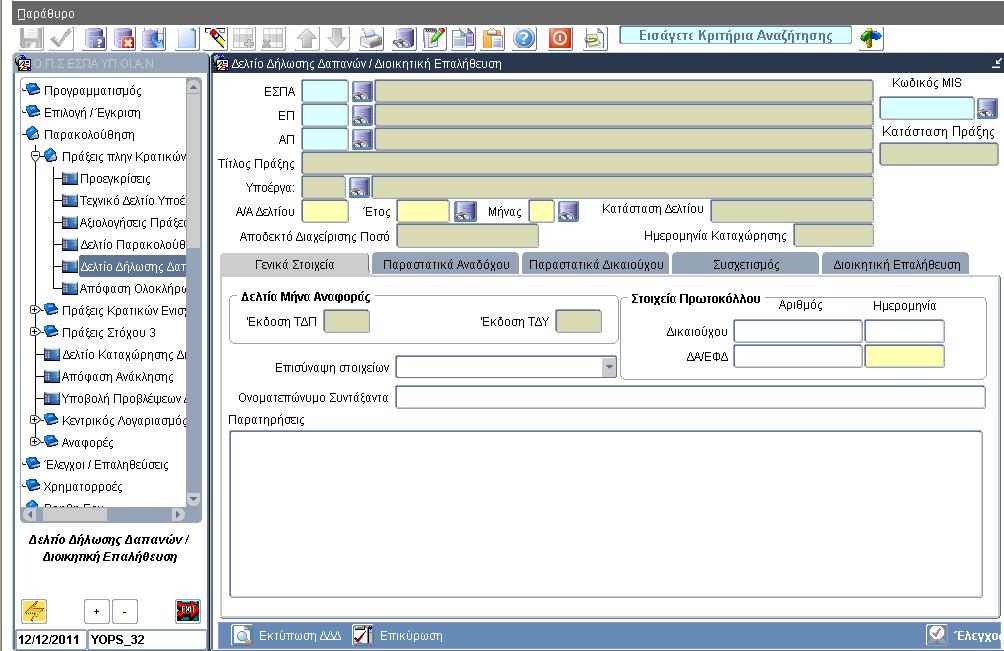
Task: Open the lookup list button next to ΑΠ field
Action: [362, 139]
